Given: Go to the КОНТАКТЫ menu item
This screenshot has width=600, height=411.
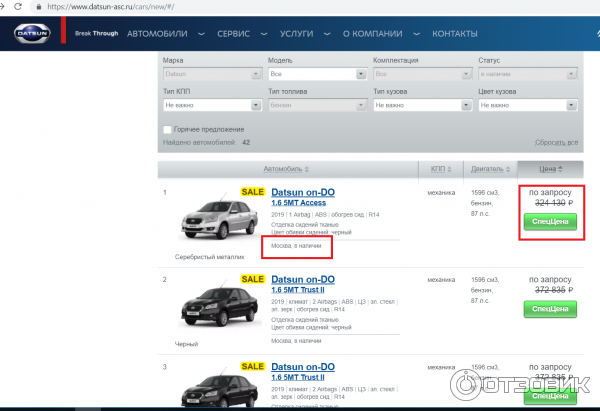Looking at the screenshot, I should point(455,34).
